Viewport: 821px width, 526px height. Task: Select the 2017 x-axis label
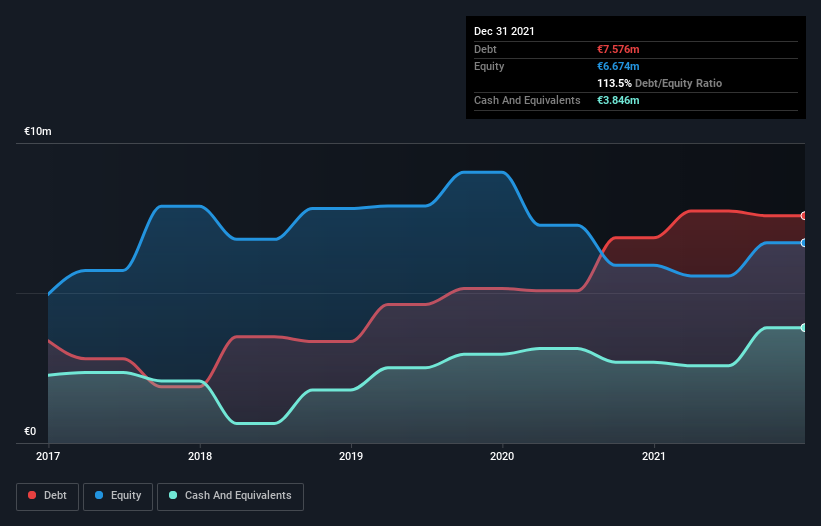coord(48,456)
